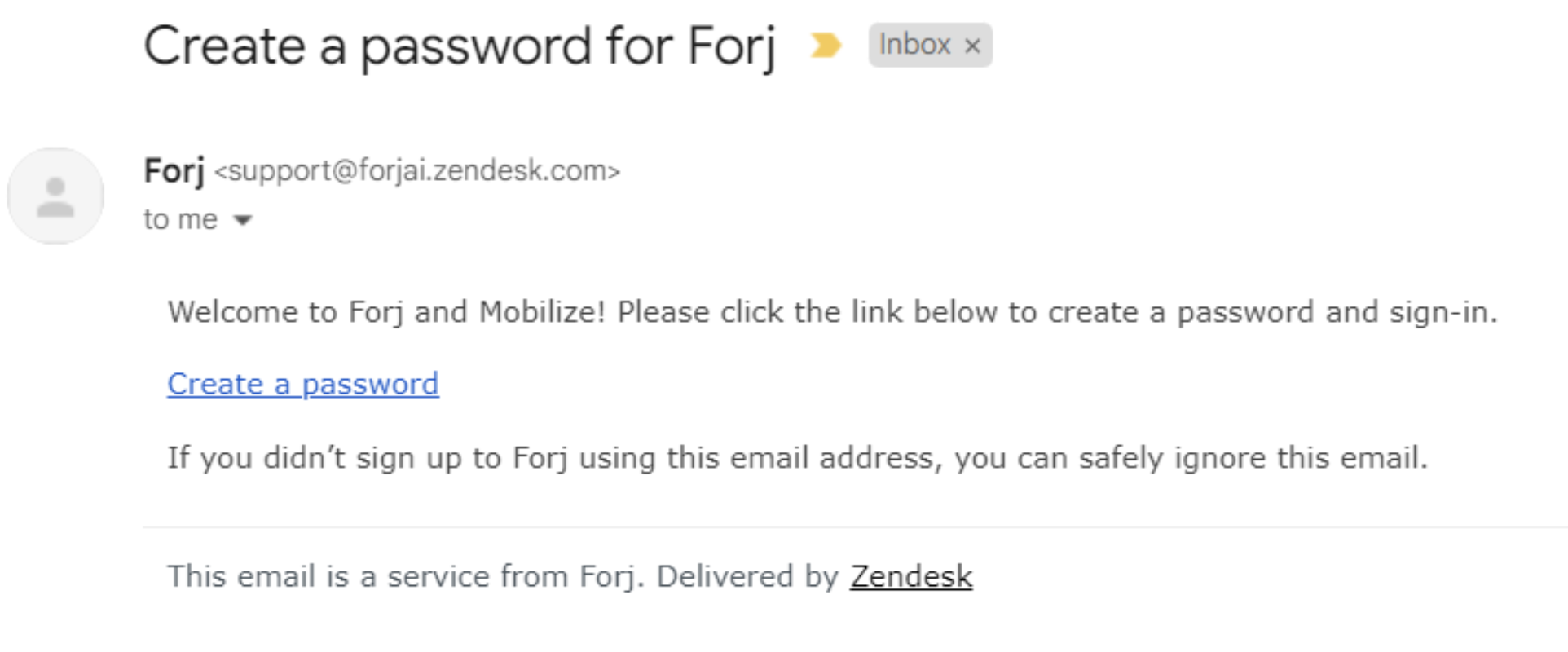Open the Zendesk link in the footer
Image resolution: width=1568 pixels, height=652 pixels.
tap(911, 576)
